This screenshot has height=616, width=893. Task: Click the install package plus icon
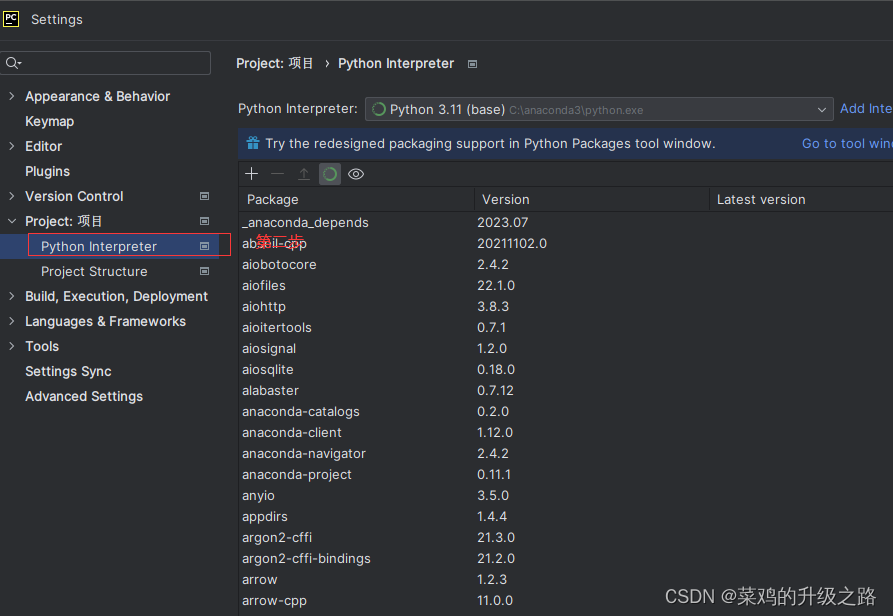coord(251,174)
